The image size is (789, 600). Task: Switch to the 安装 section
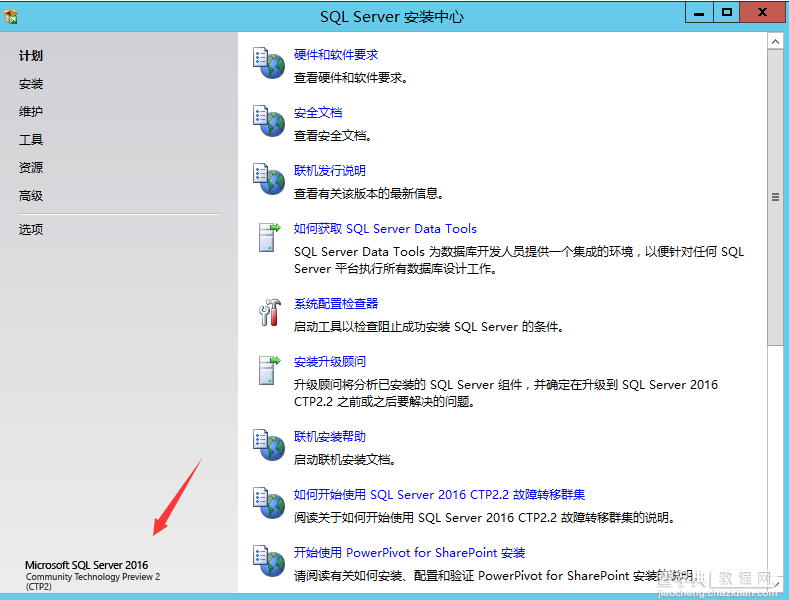pyautogui.click(x=31, y=84)
